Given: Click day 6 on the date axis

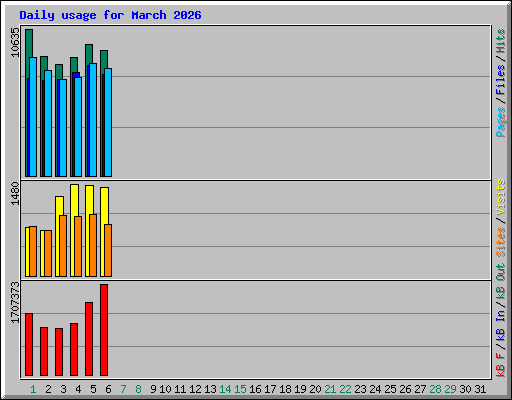Looking at the screenshot, I should click(x=108, y=389).
